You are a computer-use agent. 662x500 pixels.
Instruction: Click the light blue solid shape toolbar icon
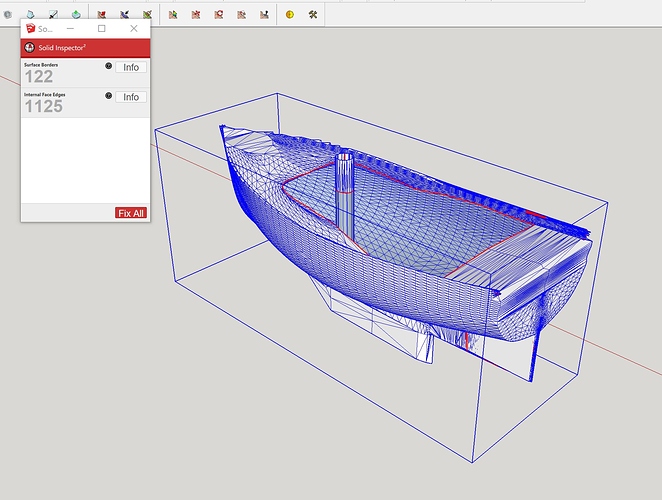tap(30, 15)
